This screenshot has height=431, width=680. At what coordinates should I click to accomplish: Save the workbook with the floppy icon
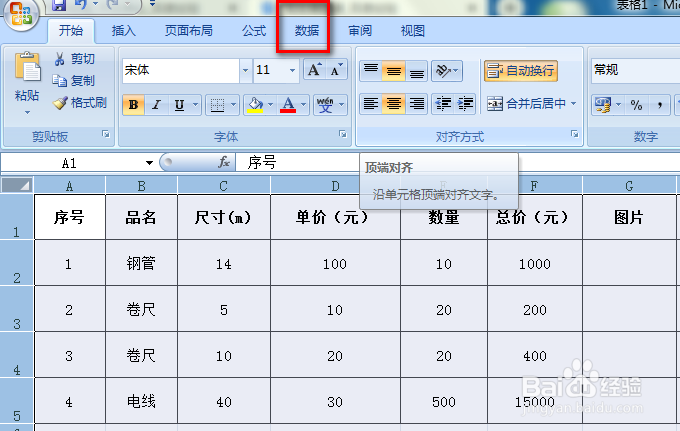coord(59,5)
